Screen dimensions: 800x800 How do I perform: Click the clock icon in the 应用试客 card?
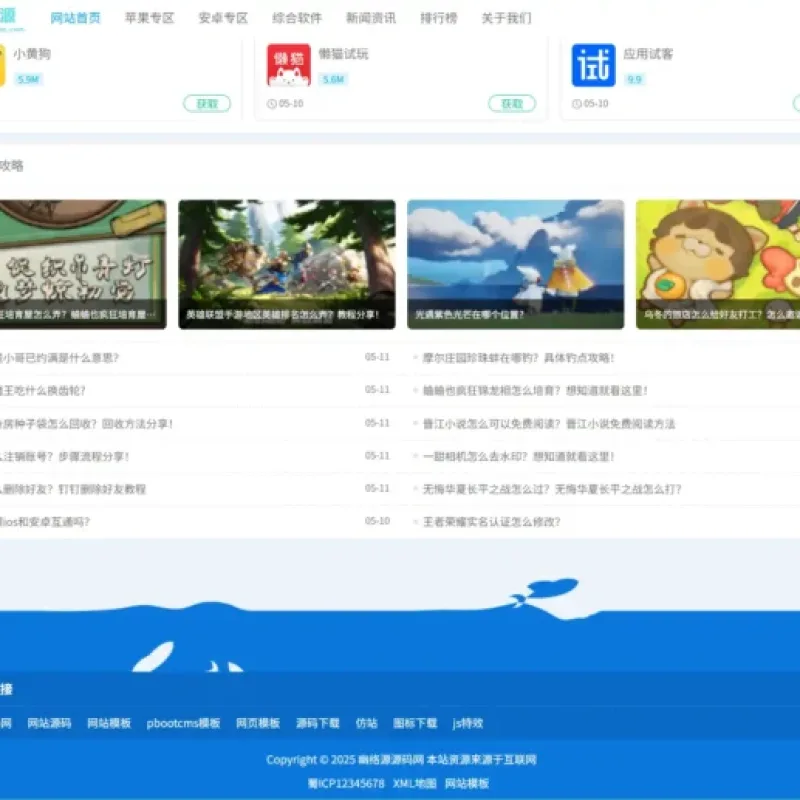(577, 104)
